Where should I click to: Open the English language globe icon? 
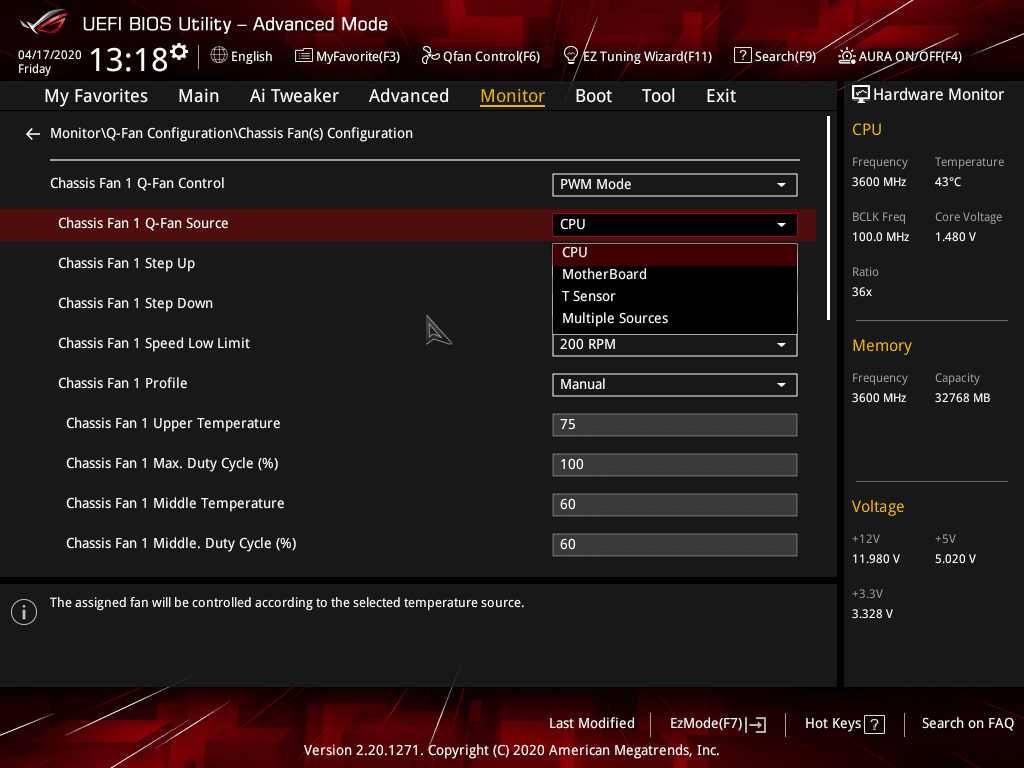[x=219, y=56]
